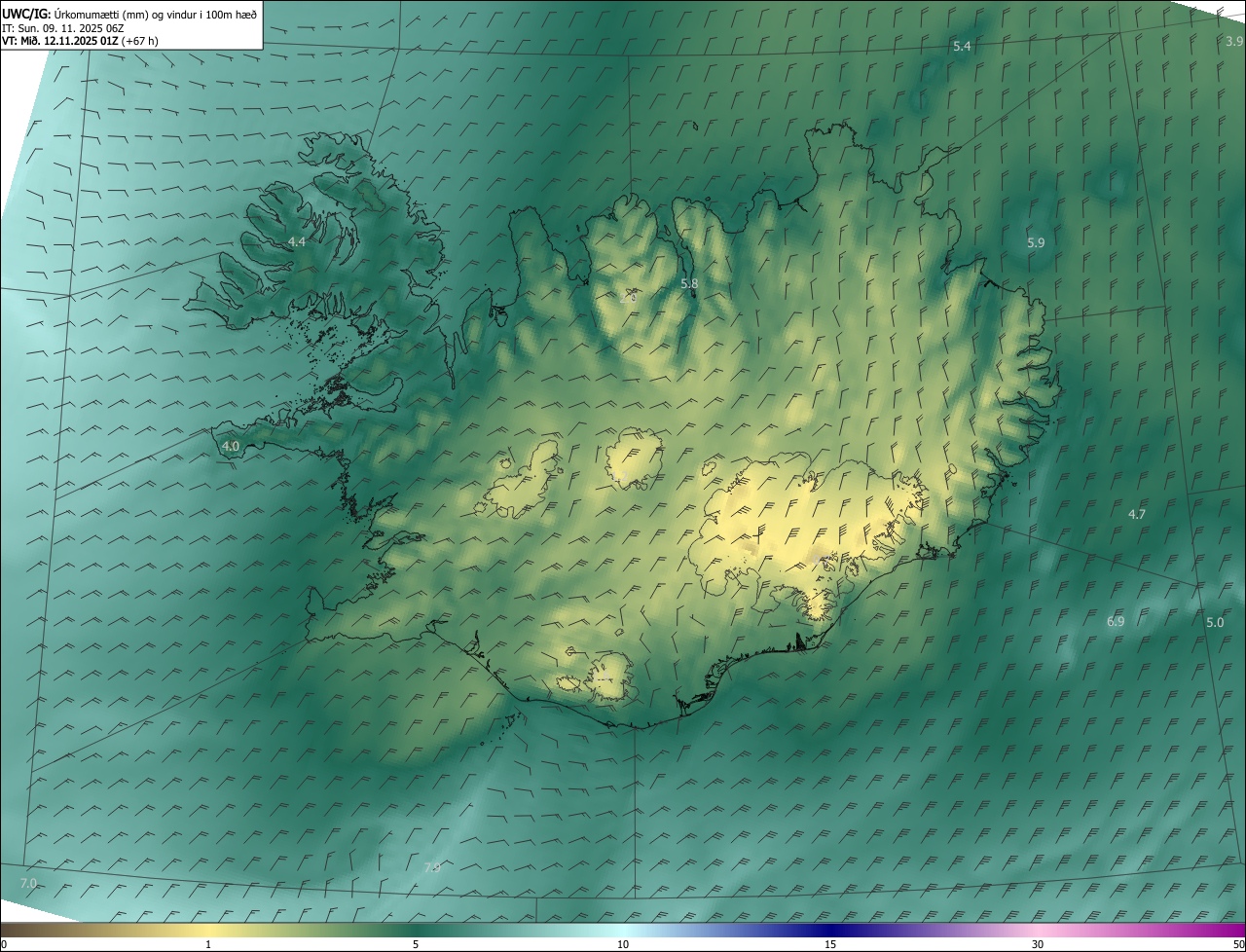Viewport: 1246px width, 952px height.
Task: Click the value label '3.9' on the map
Action: coord(1234,41)
